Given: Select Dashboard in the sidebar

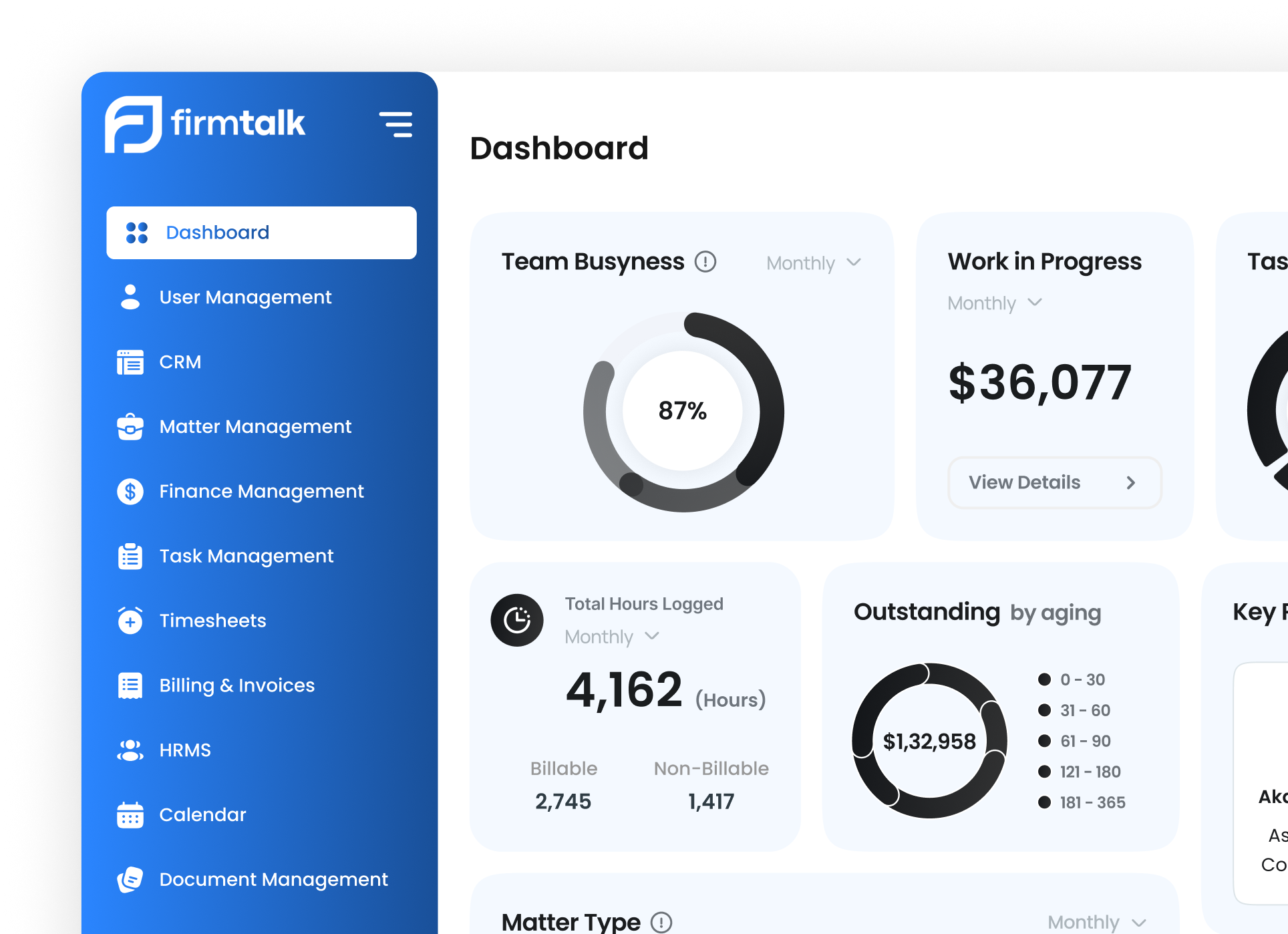Looking at the screenshot, I should 261,232.
